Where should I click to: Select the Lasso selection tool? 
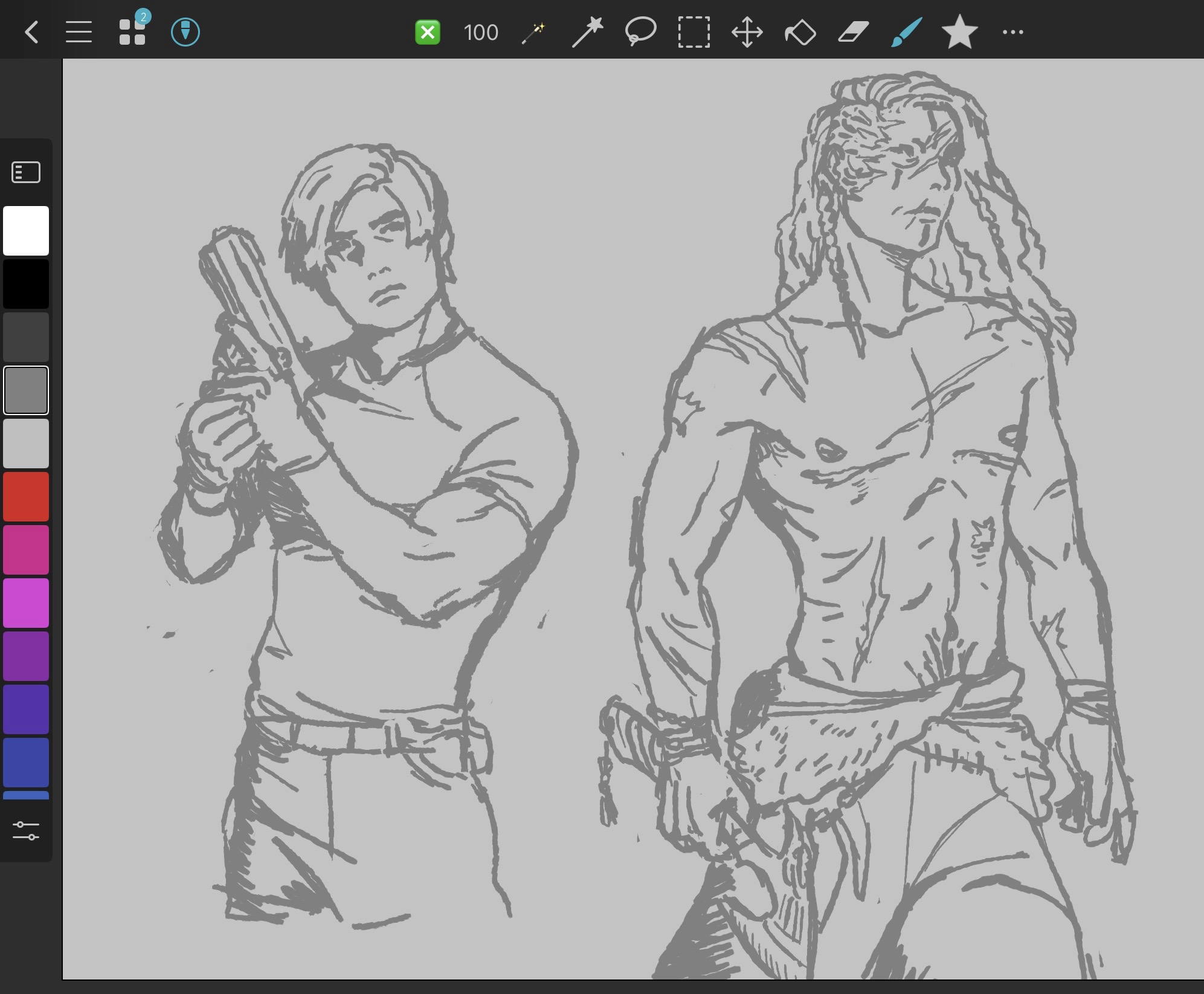click(640, 32)
